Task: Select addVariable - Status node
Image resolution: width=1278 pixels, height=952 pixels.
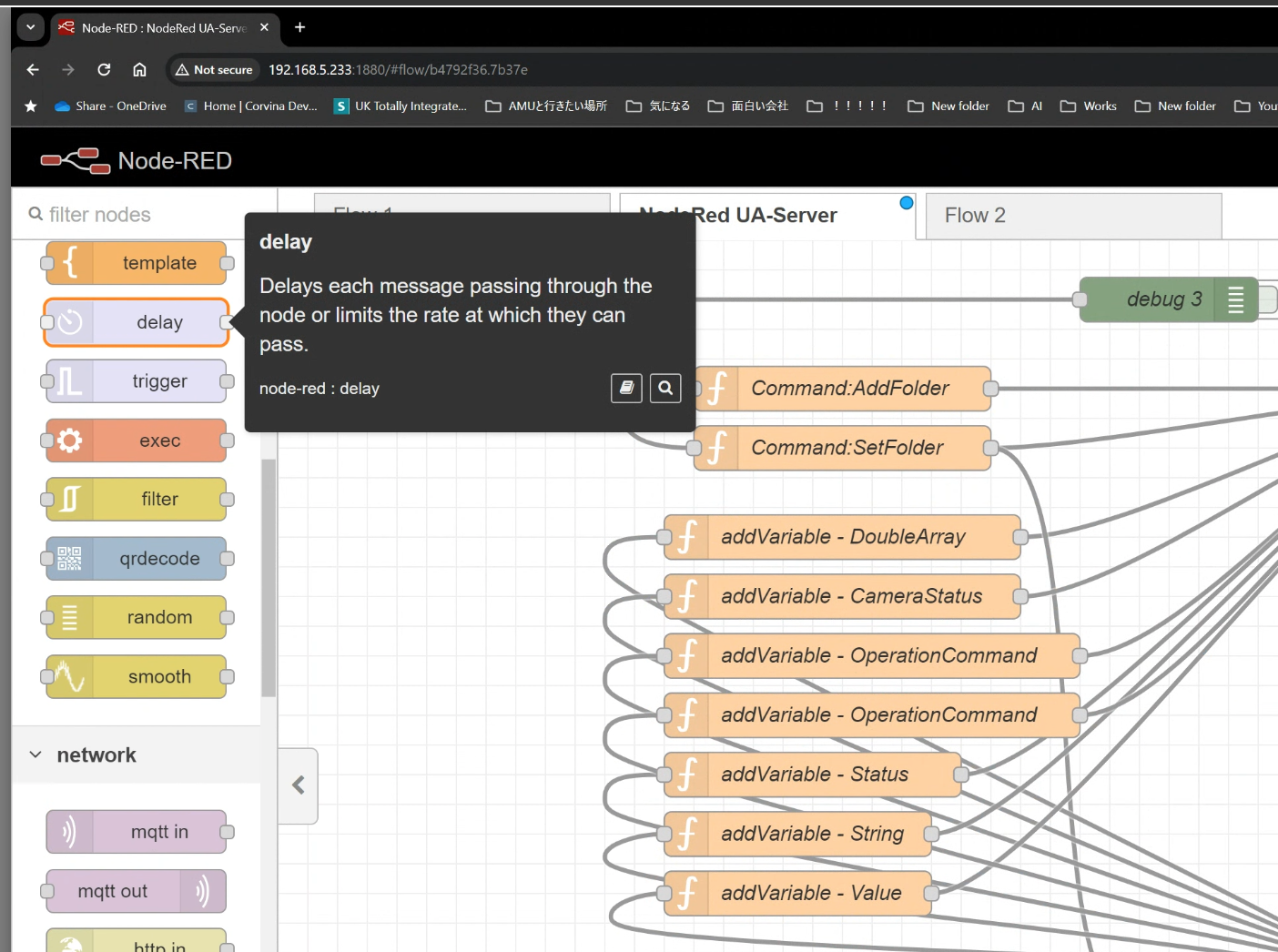Action: pyautogui.click(x=813, y=775)
